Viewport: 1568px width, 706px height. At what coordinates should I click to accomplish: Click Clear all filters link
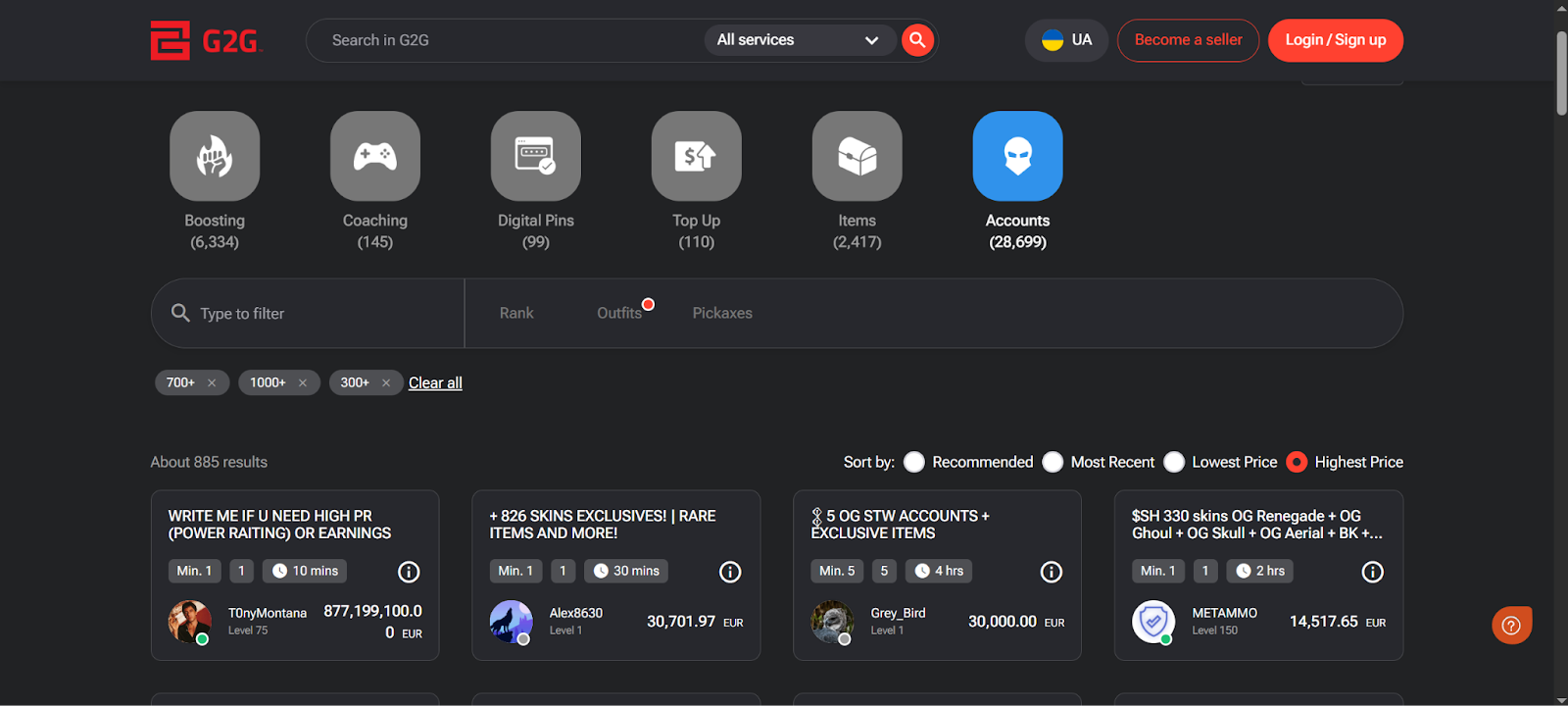435,382
